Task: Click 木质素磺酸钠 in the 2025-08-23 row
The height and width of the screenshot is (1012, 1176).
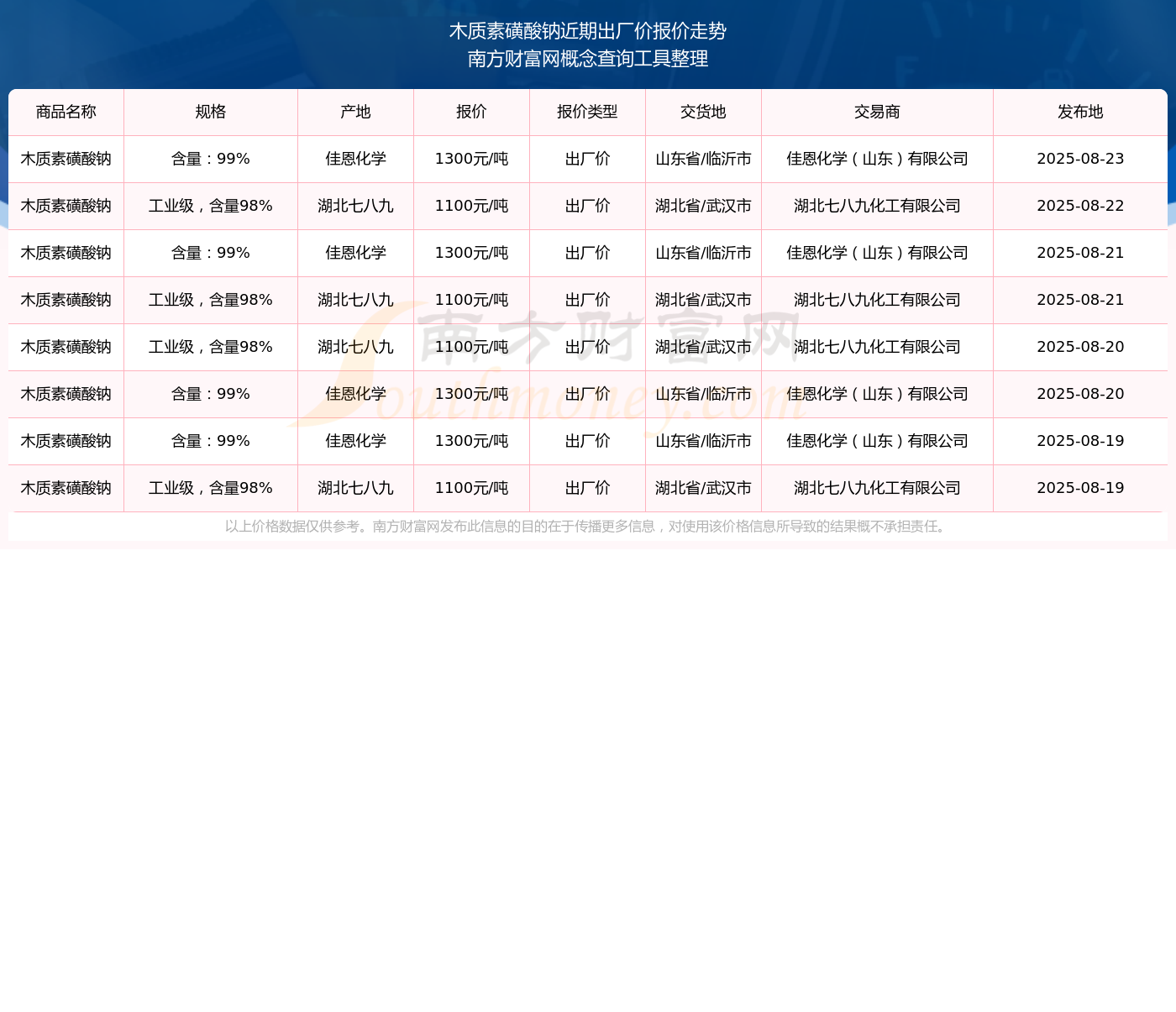Action: pos(66,160)
